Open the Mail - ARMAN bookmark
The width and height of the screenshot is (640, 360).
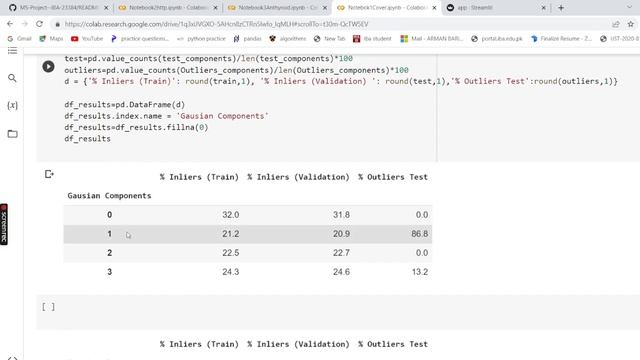pos(432,39)
